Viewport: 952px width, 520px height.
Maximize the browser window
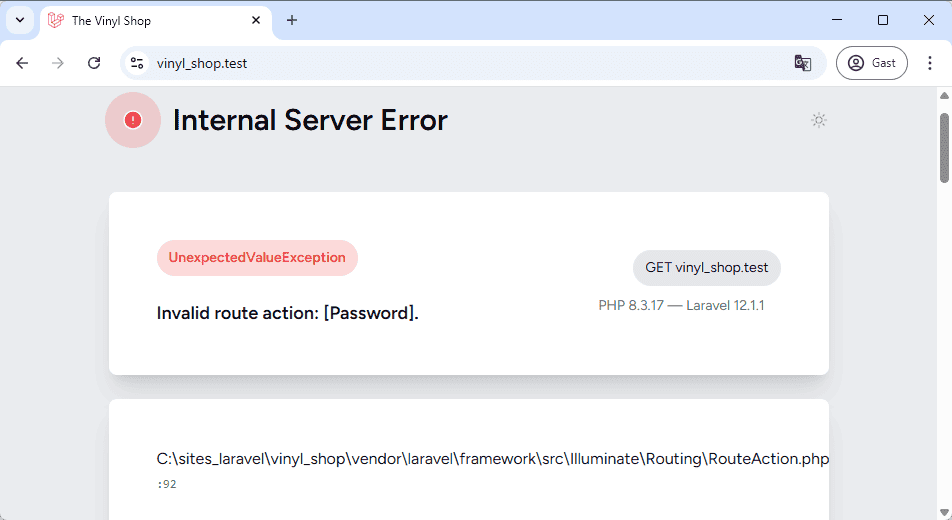click(x=883, y=20)
